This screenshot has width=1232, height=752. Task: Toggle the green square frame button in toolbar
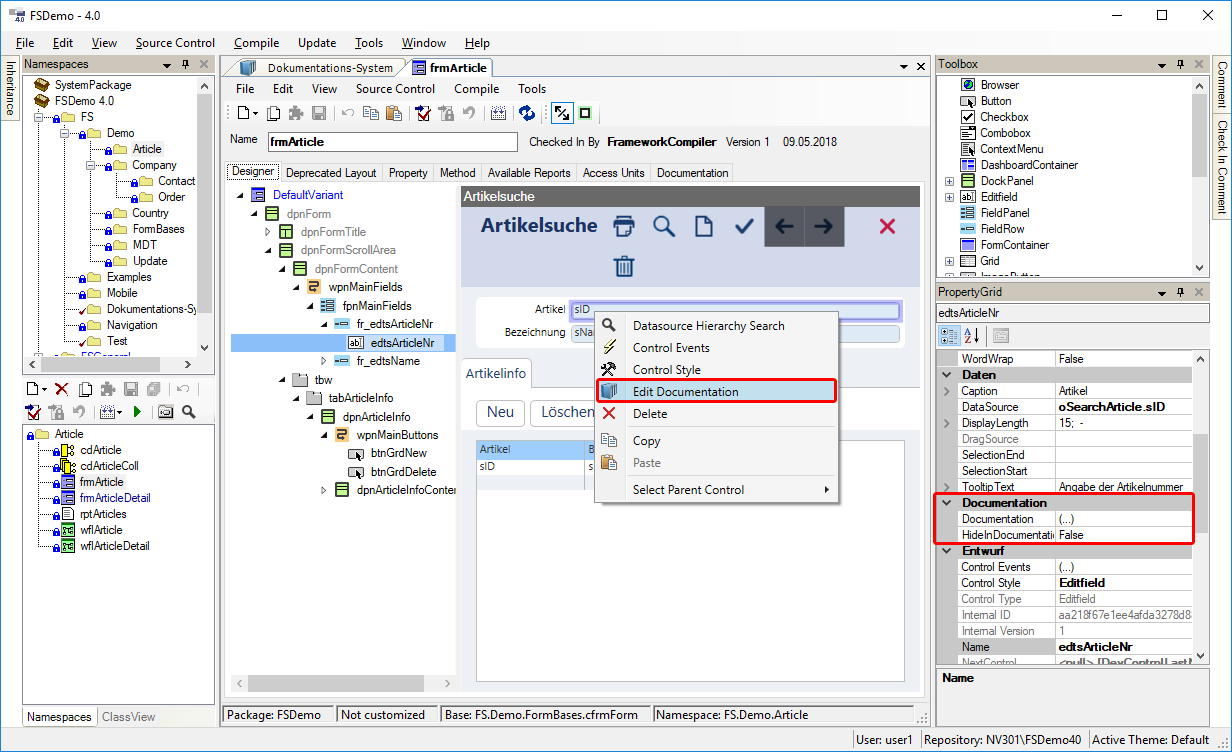coord(586,113)
